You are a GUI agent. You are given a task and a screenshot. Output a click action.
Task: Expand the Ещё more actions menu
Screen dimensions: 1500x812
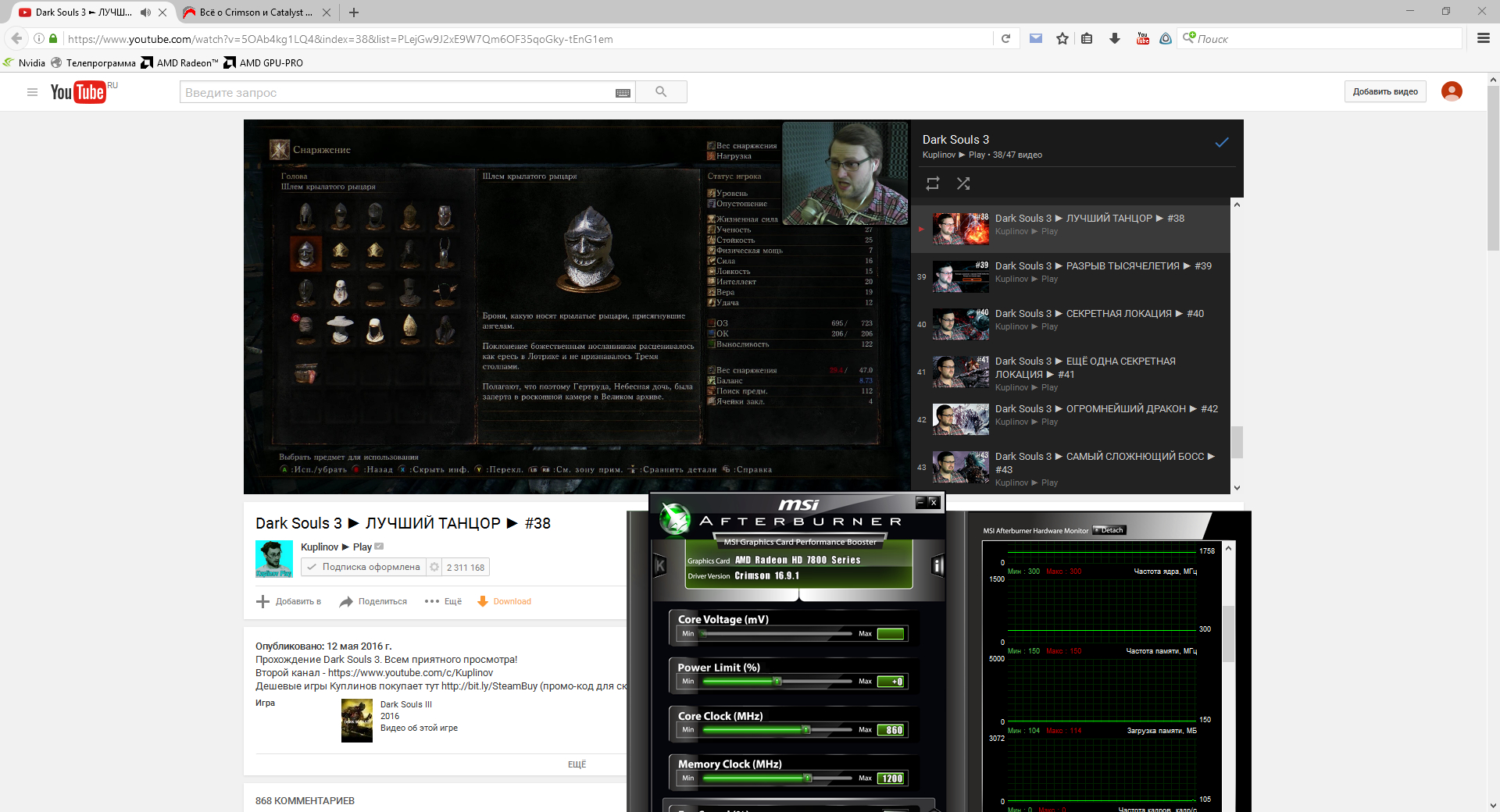coord(443,601)
